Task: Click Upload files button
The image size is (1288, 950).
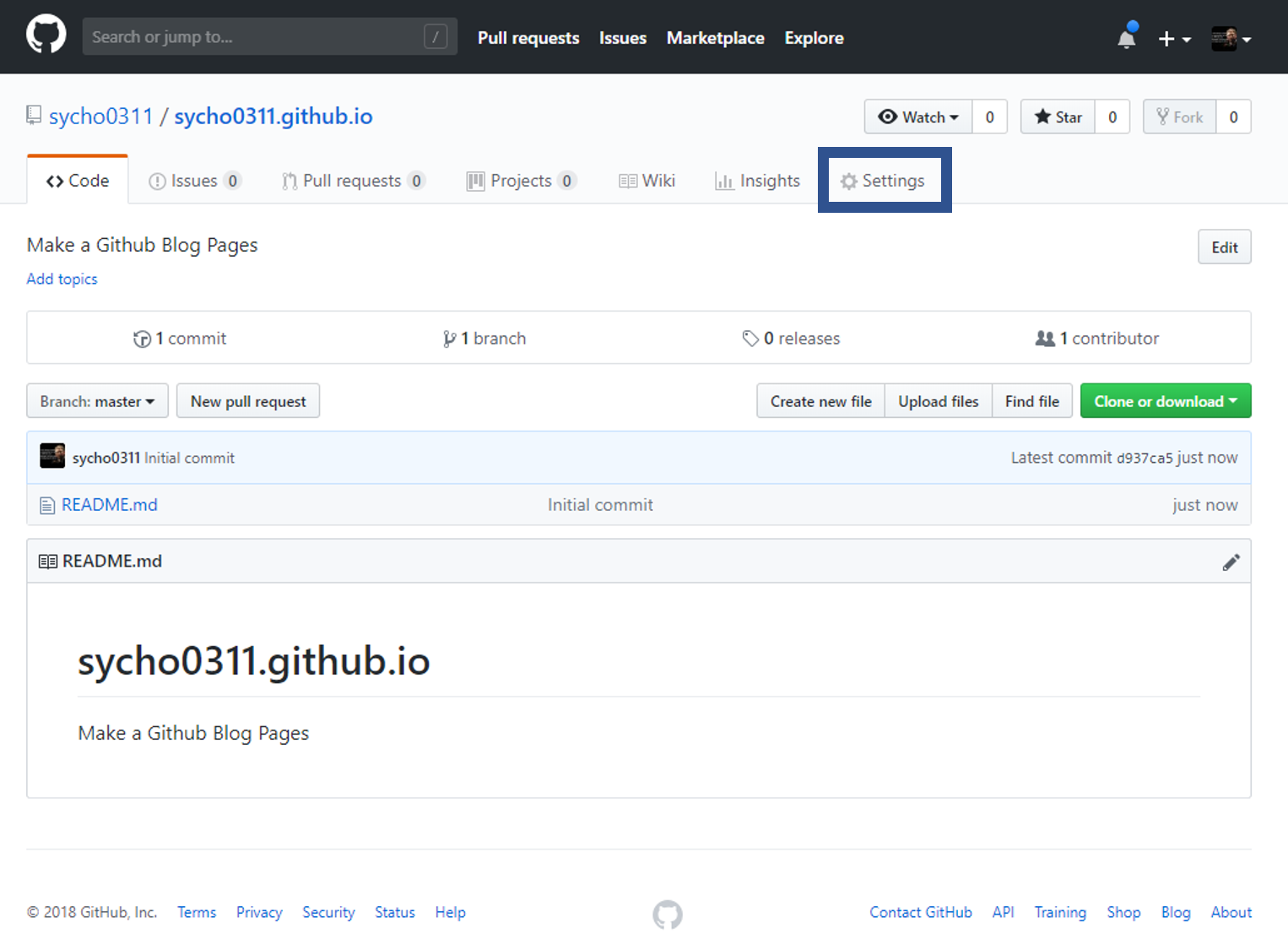Action: click(939, 401)
